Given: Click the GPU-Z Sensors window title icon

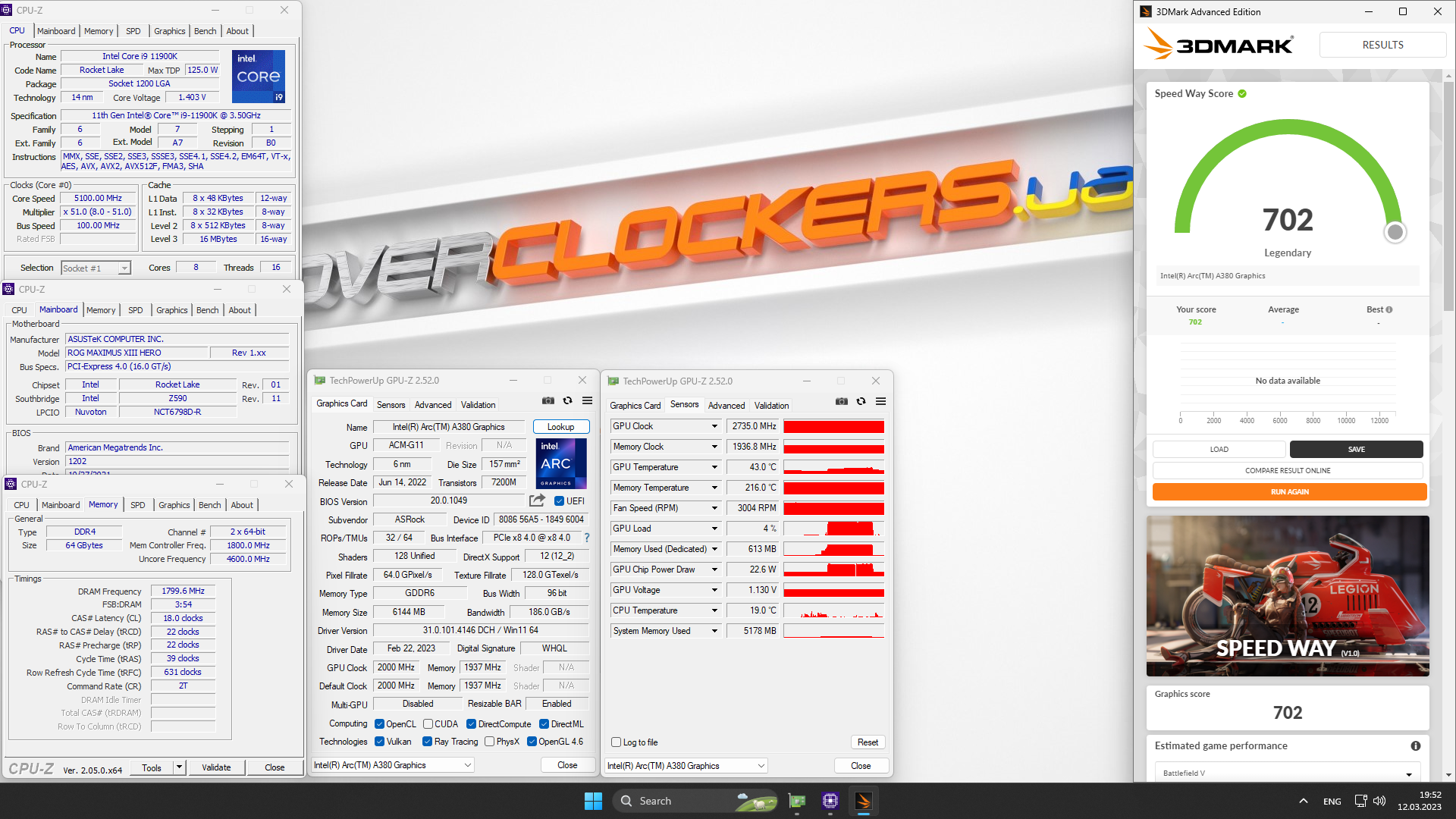Looking at the screenshot, I should [x=613, y=381].
